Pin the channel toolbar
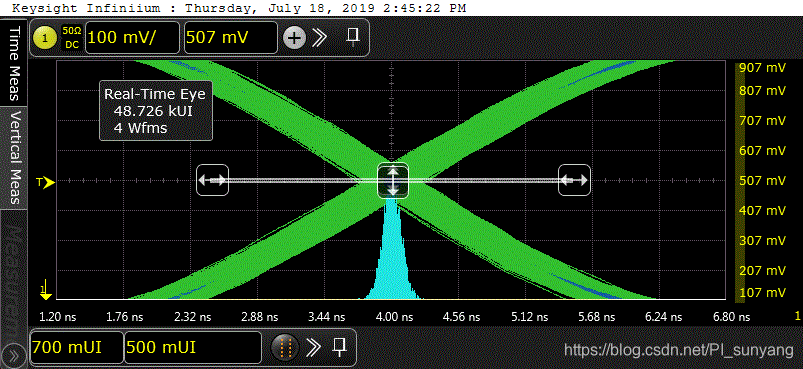The height and width of the screenshot is (369, 803). [x=352, y=37]
